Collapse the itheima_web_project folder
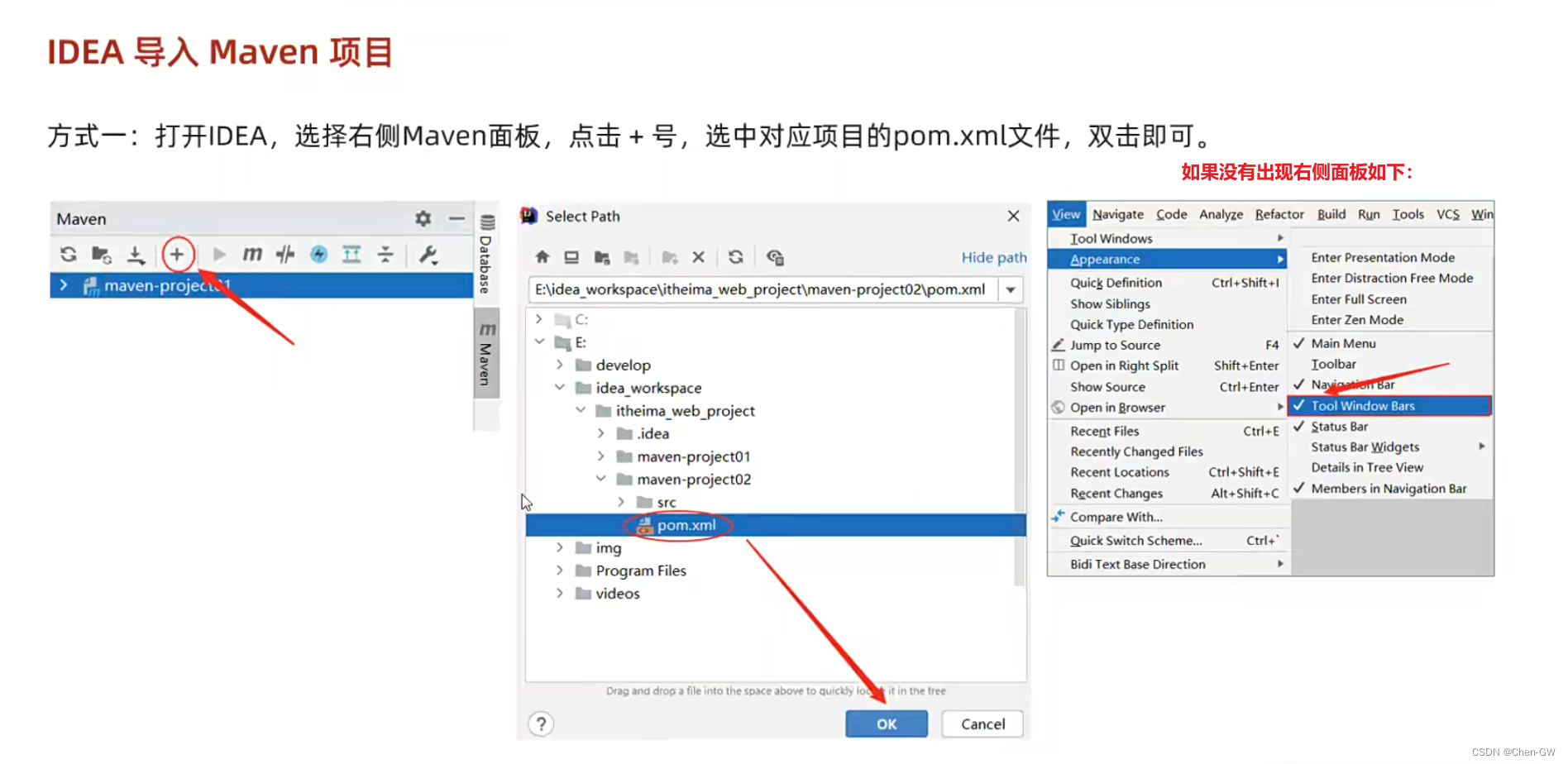 [x=581, y=410]
